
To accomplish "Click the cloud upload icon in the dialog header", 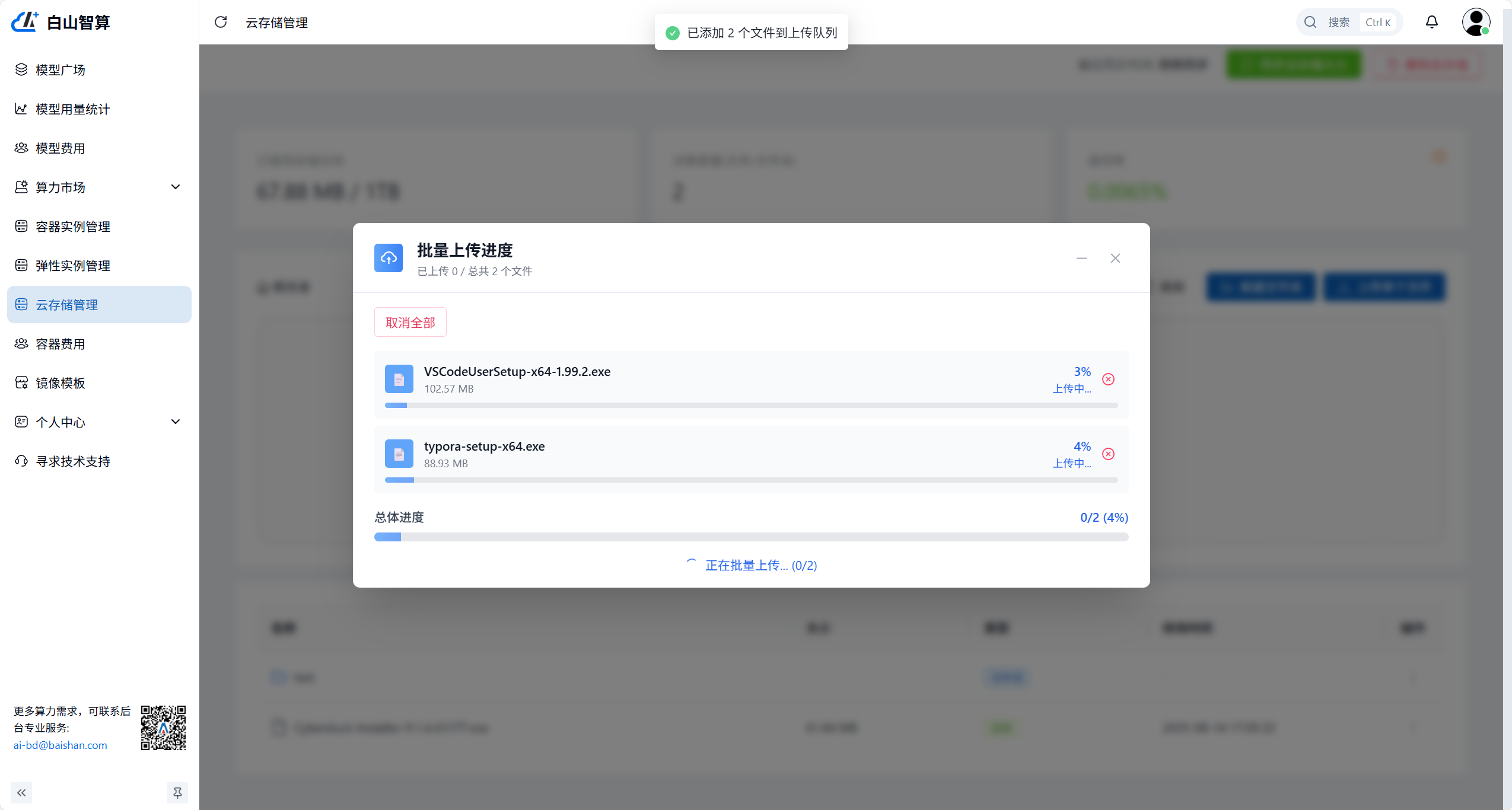I will pyautogui.click(x=389, y=258).
